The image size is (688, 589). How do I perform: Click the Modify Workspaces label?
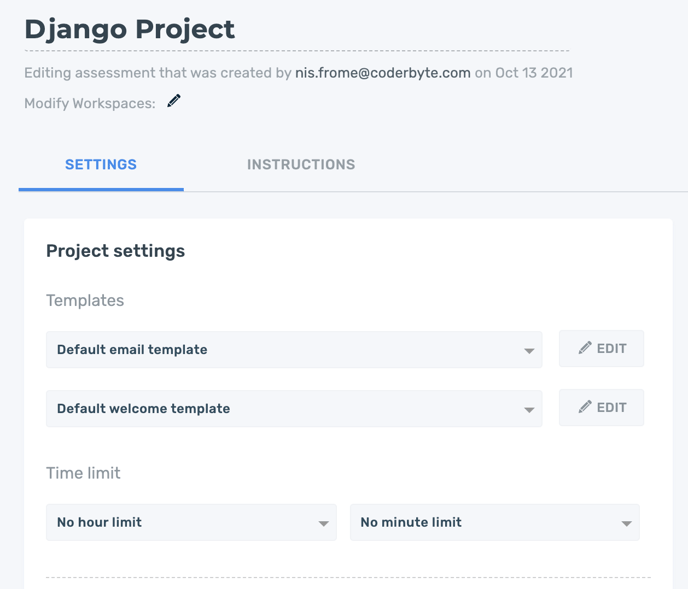pos(90,103)
